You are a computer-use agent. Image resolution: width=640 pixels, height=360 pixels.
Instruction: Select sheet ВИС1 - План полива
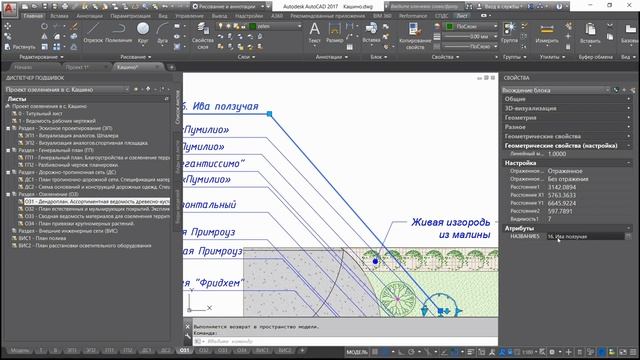click(42, 238)
